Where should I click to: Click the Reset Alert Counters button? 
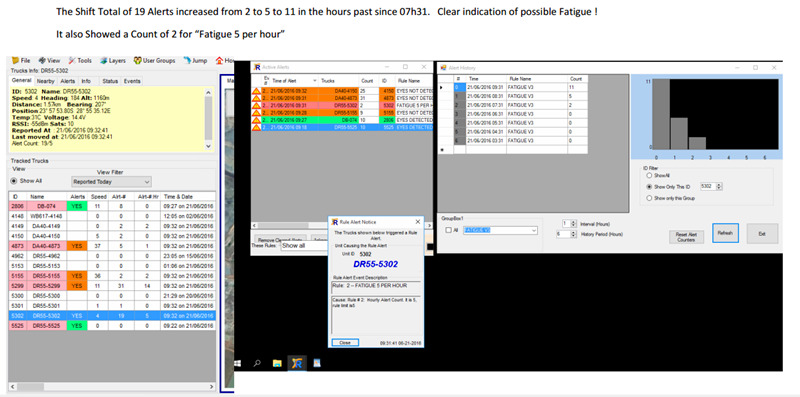[686, 237]
